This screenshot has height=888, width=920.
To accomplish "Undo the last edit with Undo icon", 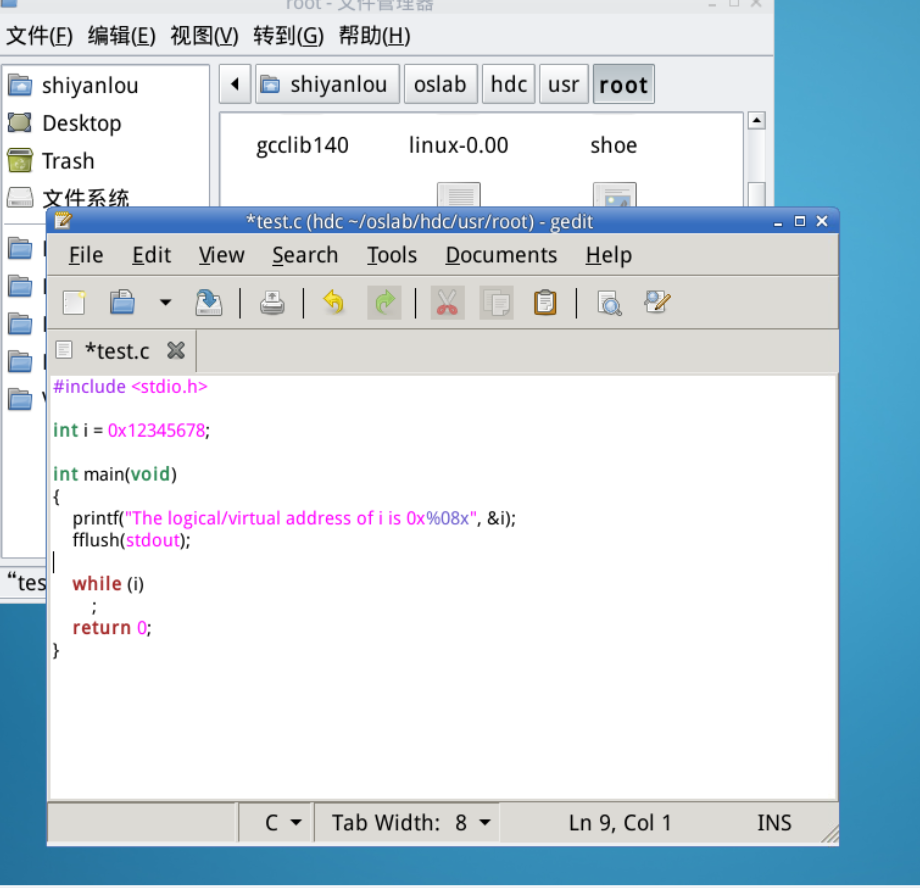I will coord(333,303).
